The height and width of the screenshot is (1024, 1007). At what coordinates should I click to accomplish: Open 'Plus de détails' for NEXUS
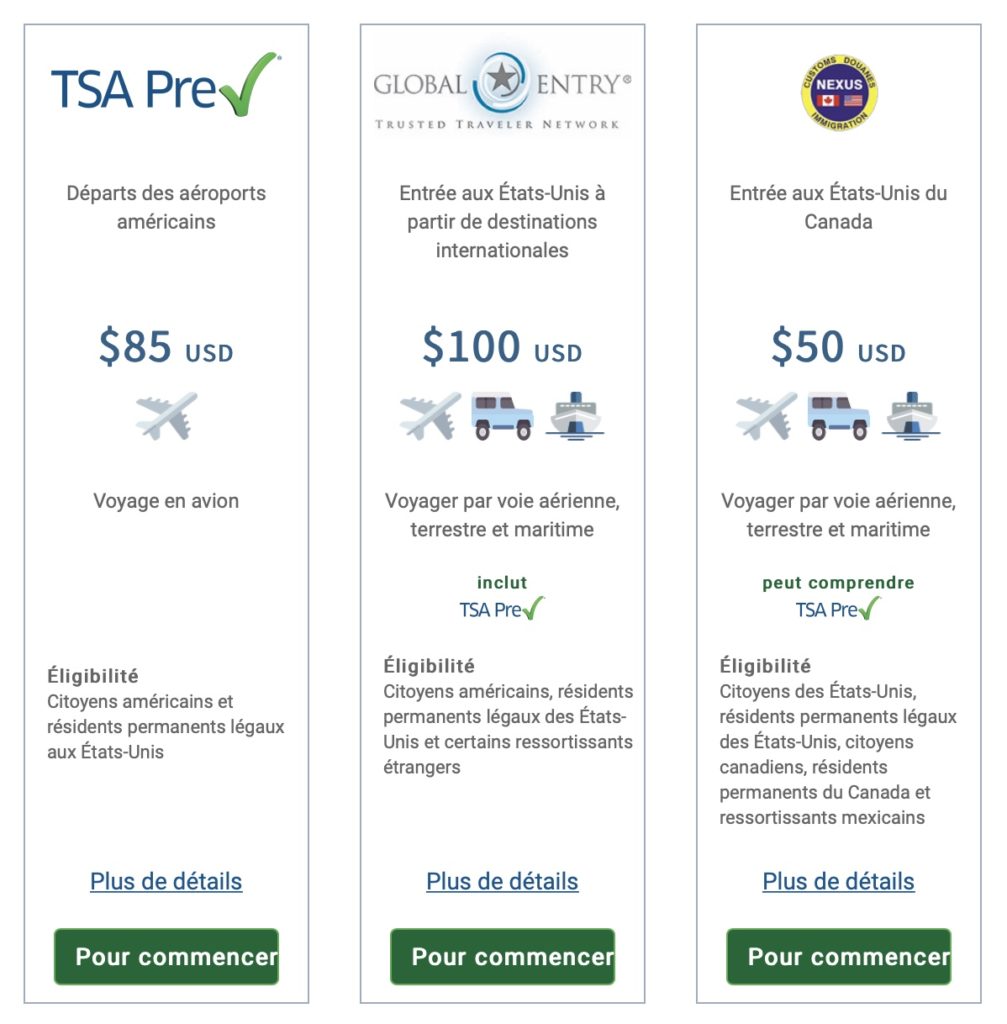(838, 882)
